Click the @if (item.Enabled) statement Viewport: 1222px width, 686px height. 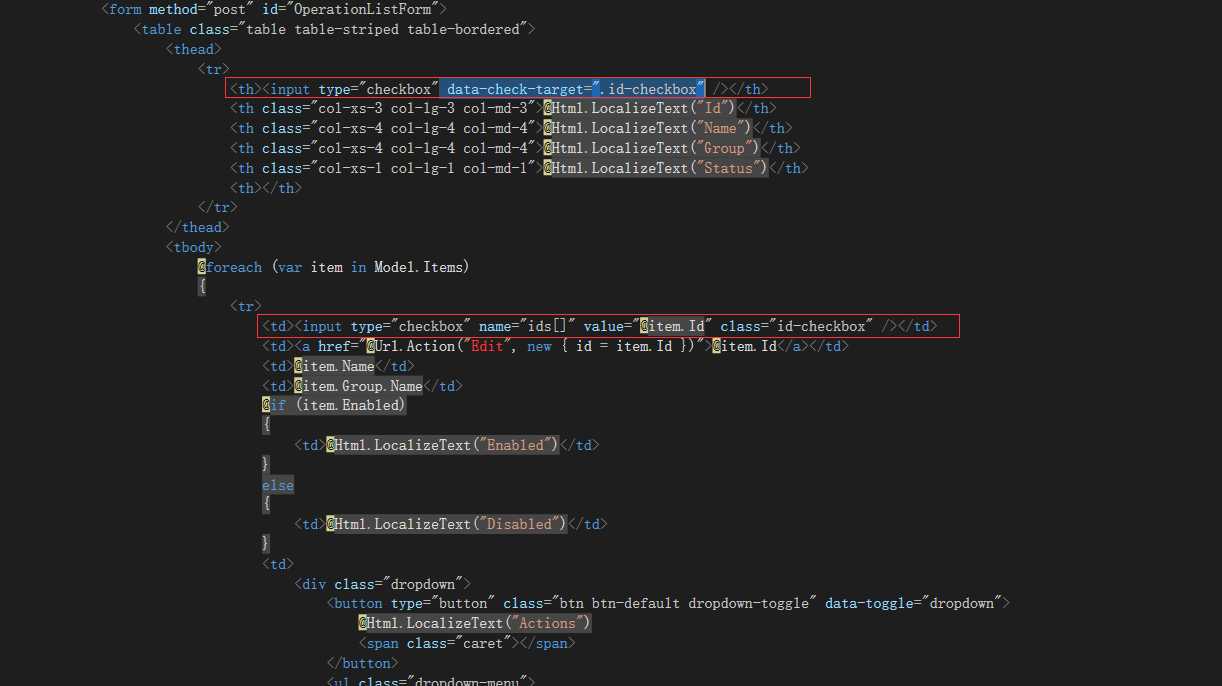pyautogui.click(x=334, y=405)
